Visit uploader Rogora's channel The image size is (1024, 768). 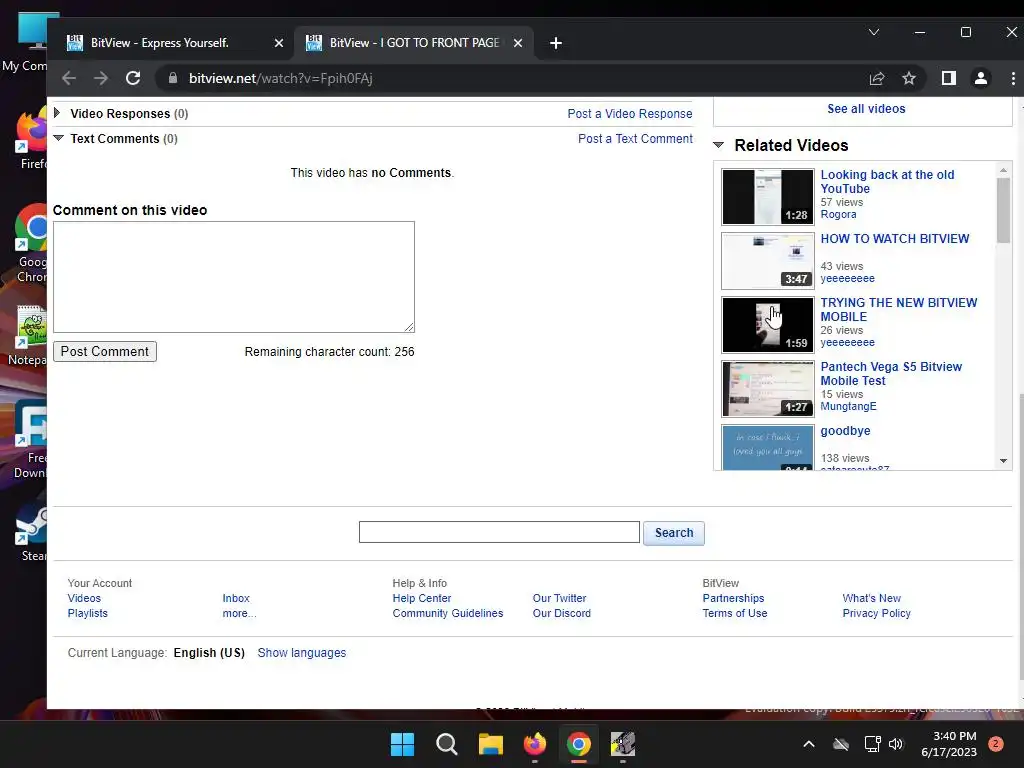(839, 214)
